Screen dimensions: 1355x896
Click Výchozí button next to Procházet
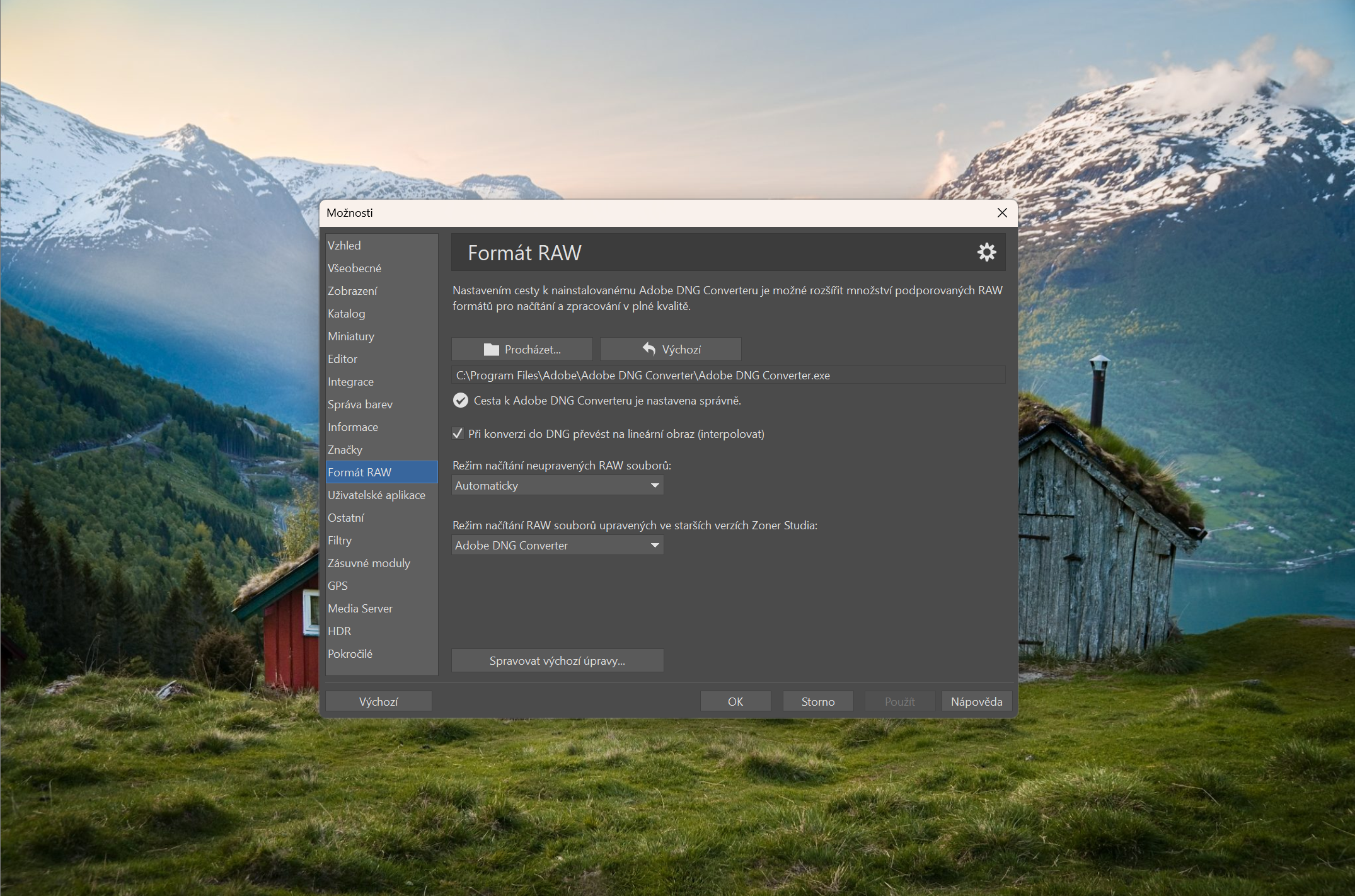pos(671,349)
